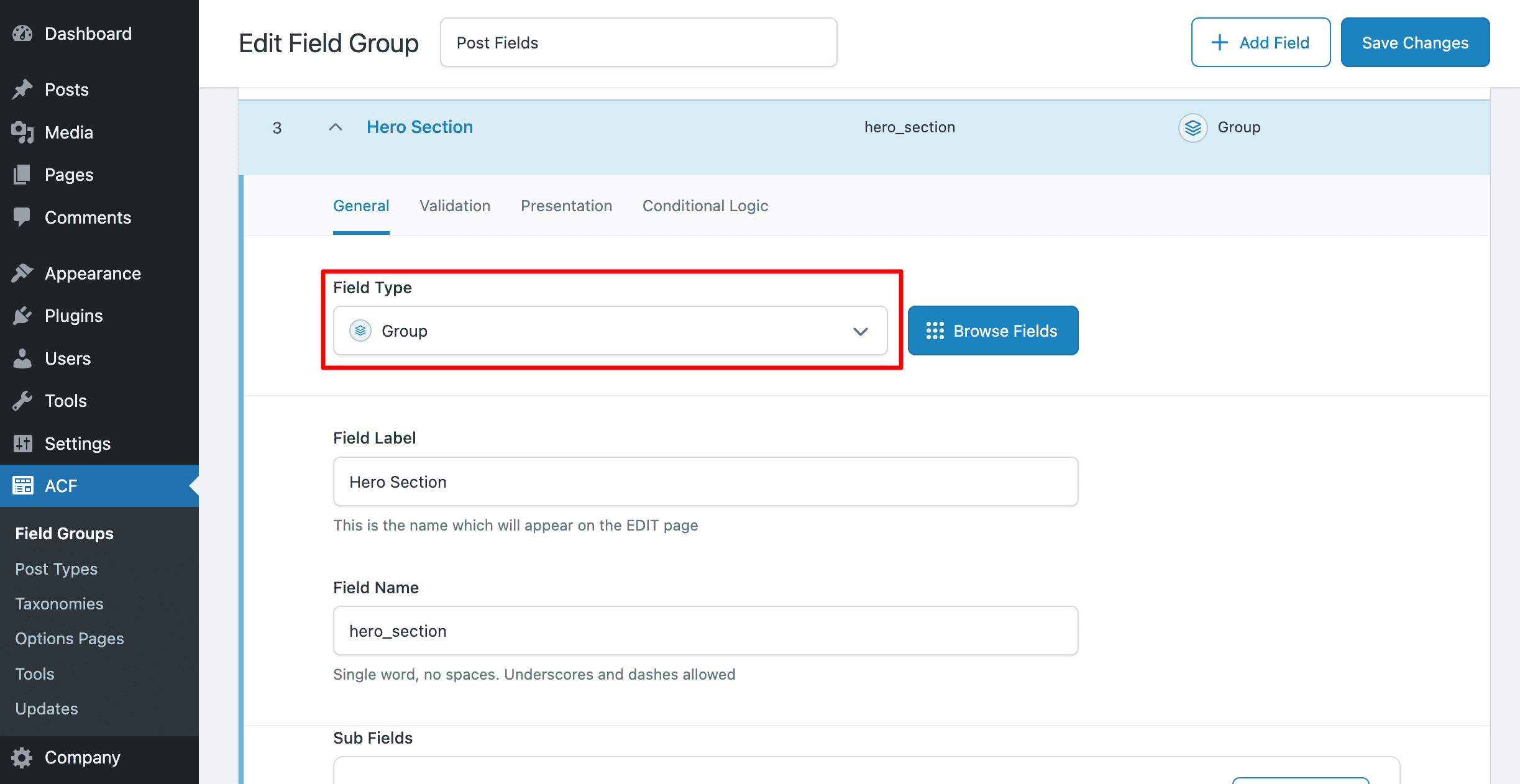
Task: Click the Add Field button
Action: [x=1261, y=42]
